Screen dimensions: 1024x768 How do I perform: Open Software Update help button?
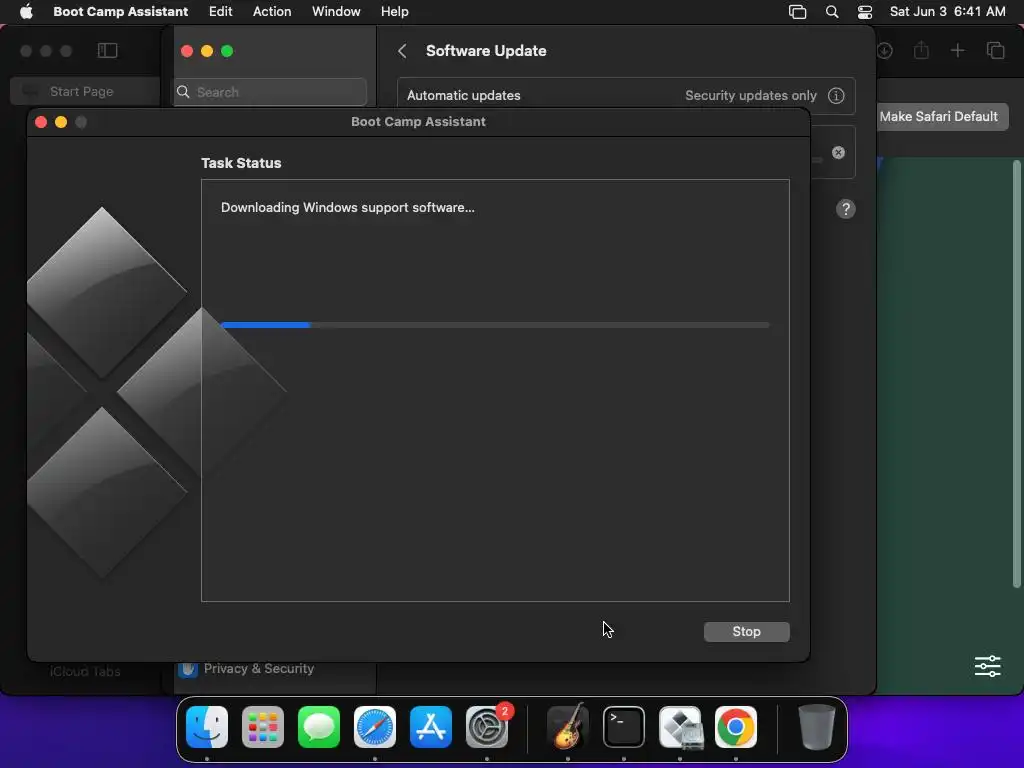tap(846, 209)
